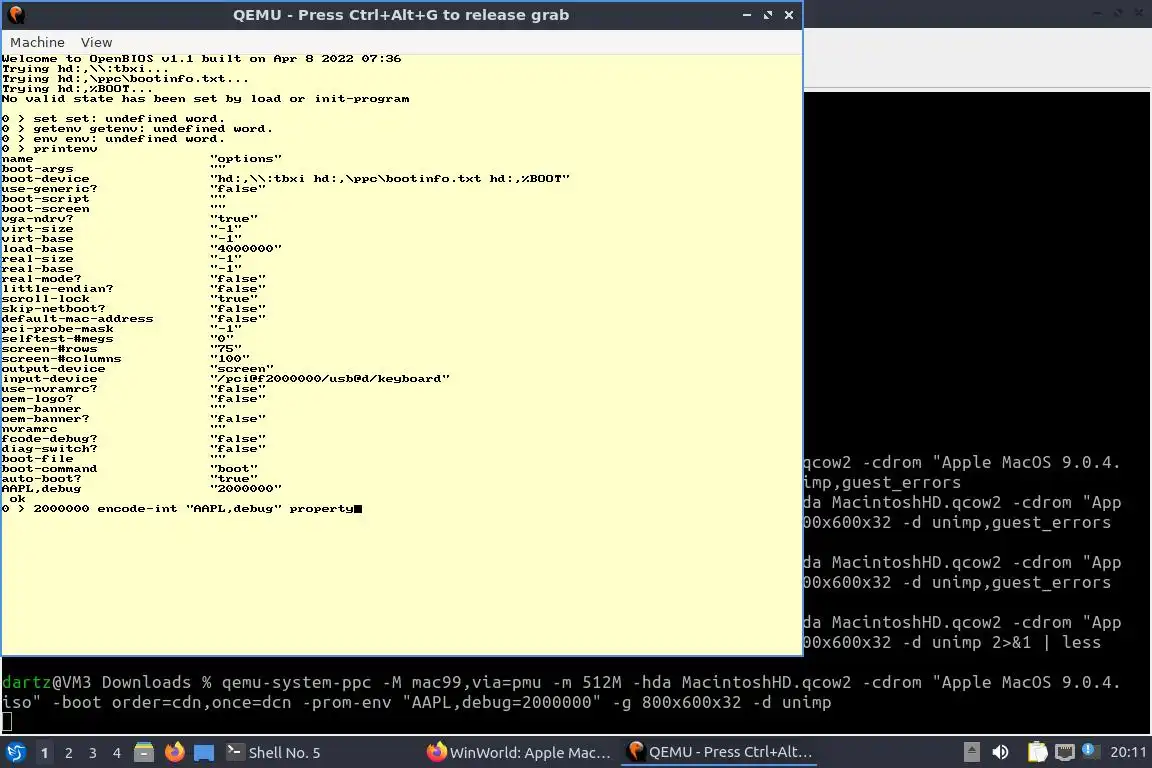Click the QEMU window title bar text
Viewport: 1152px width, 768px height.
(x=401, y=15)
